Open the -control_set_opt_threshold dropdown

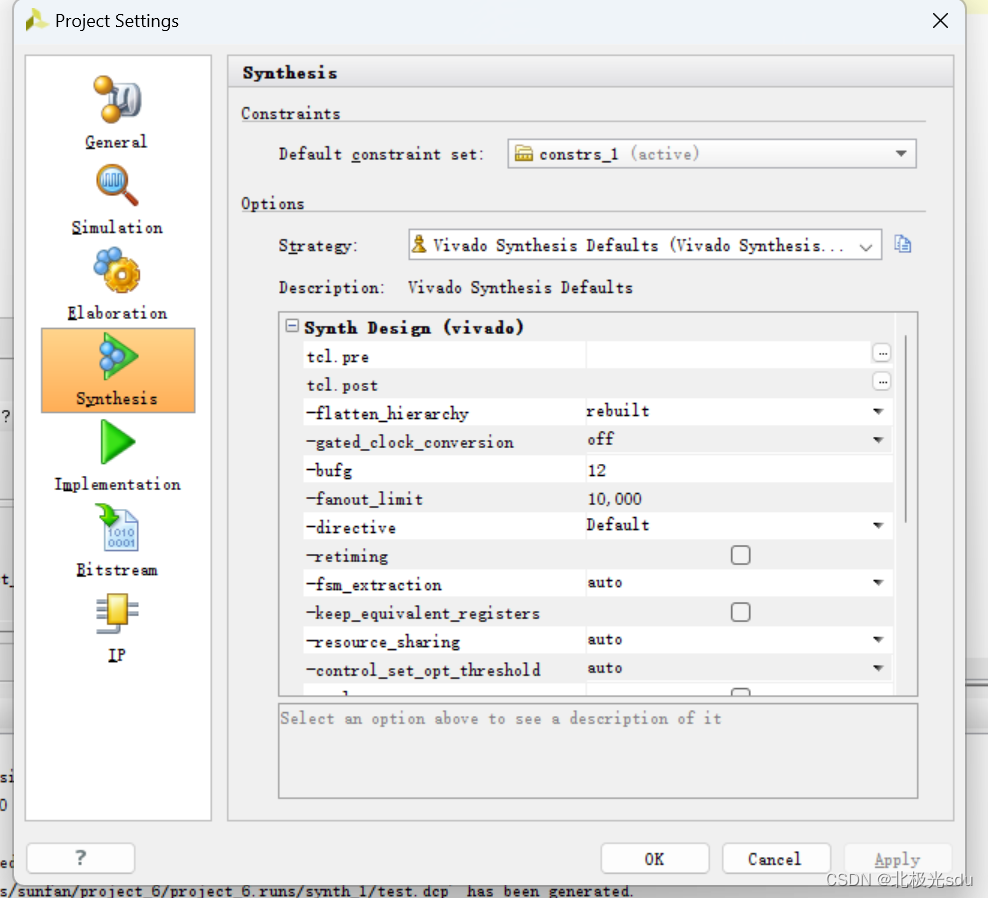(x=878, y=668)
